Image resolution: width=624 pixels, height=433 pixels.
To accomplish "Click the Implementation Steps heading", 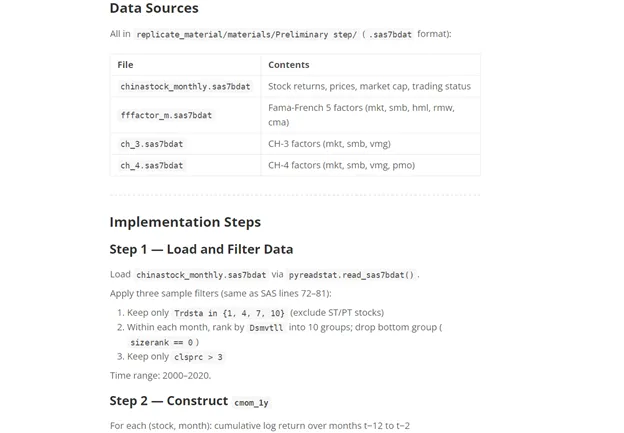I will point(185,222).
